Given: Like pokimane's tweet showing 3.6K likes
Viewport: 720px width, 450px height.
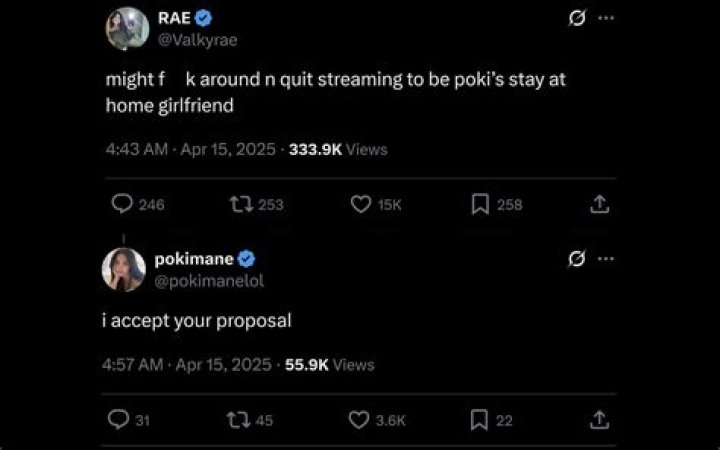Looking at the screenshot, I should 359,420.
